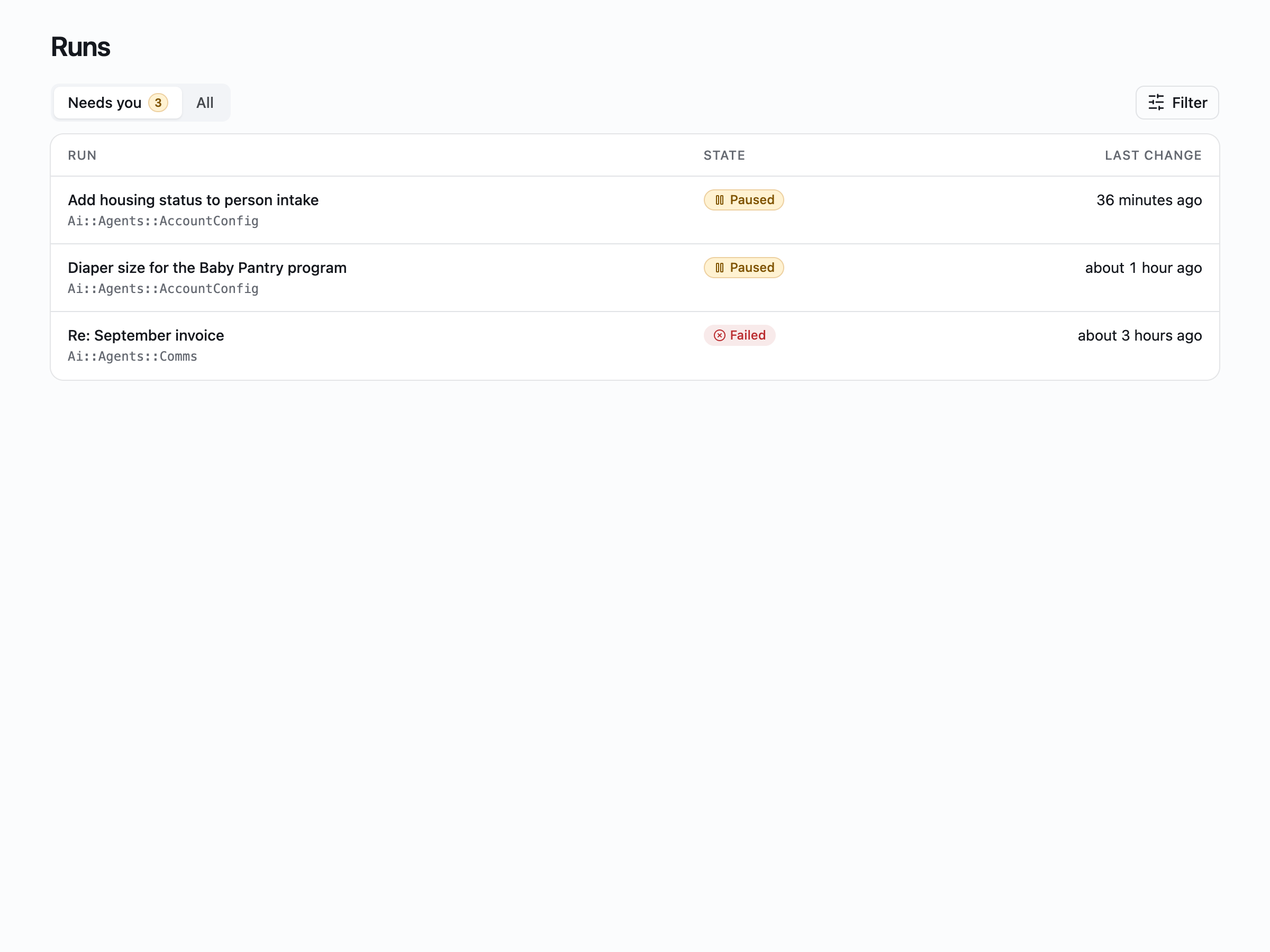Open the Filter options button
Image resolution: width=1270 pixels, height=952 pixels.
coord(1177,103)
